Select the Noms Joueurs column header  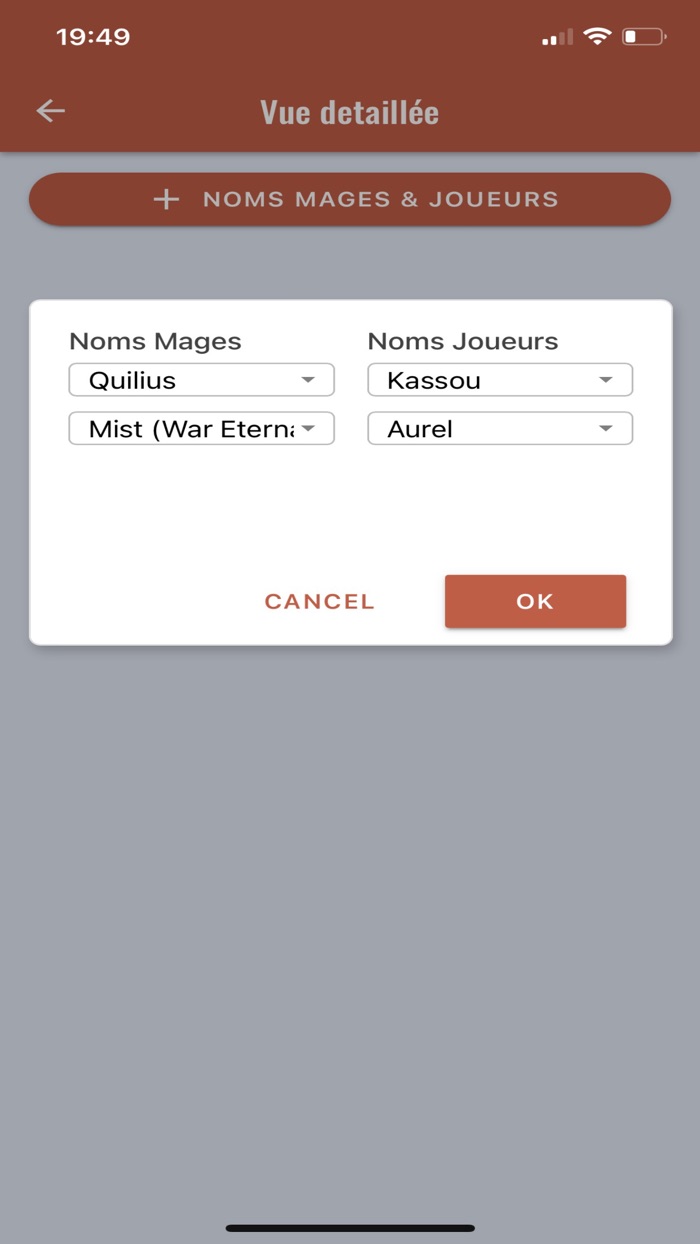point(462,341)
